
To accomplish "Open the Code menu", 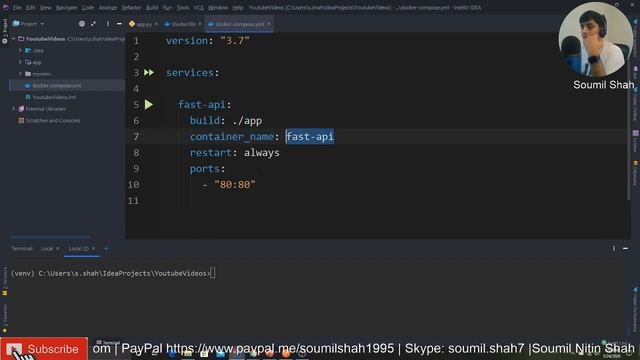I will (x=87, y=7).
